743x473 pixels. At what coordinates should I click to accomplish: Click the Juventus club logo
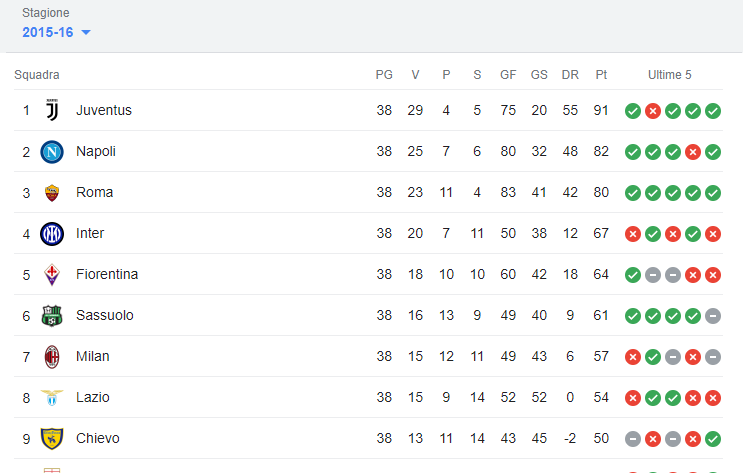[52, 110]
